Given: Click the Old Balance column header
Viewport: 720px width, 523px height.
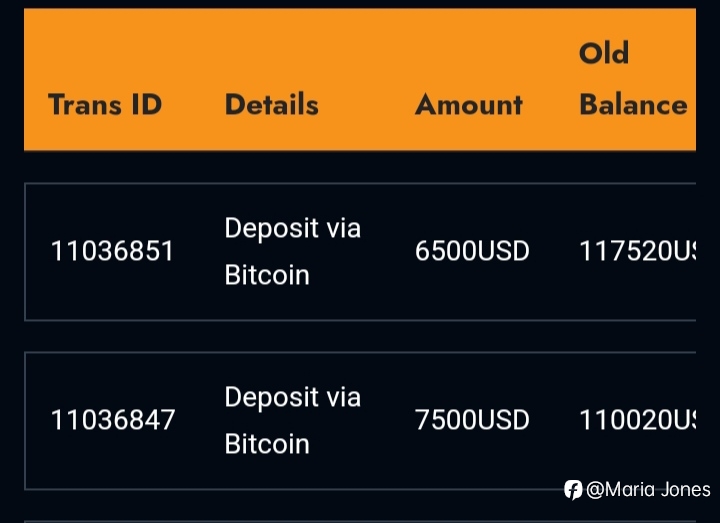Looking at the screenshot, I should 633,79.
